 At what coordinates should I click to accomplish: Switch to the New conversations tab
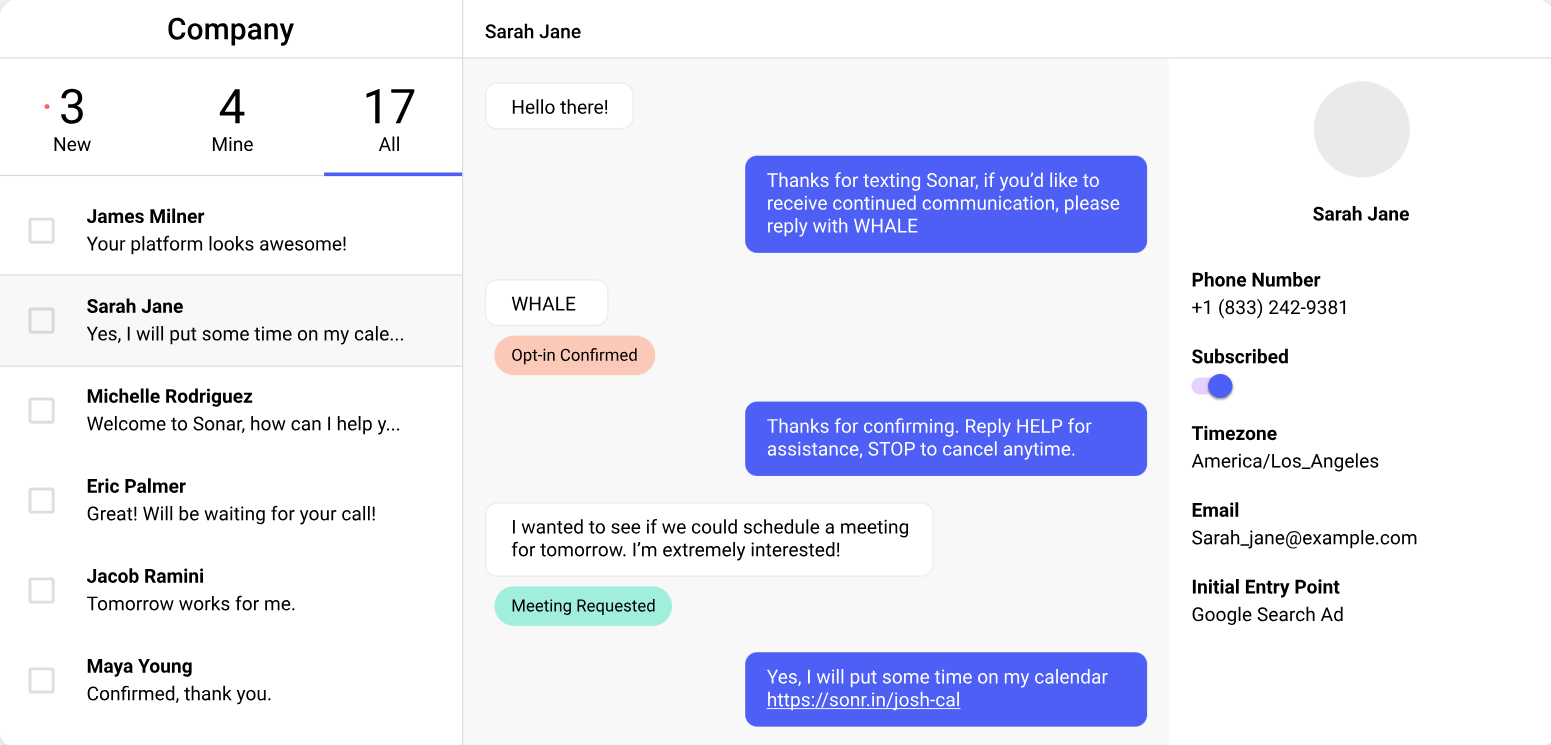[x=72, y=120]
